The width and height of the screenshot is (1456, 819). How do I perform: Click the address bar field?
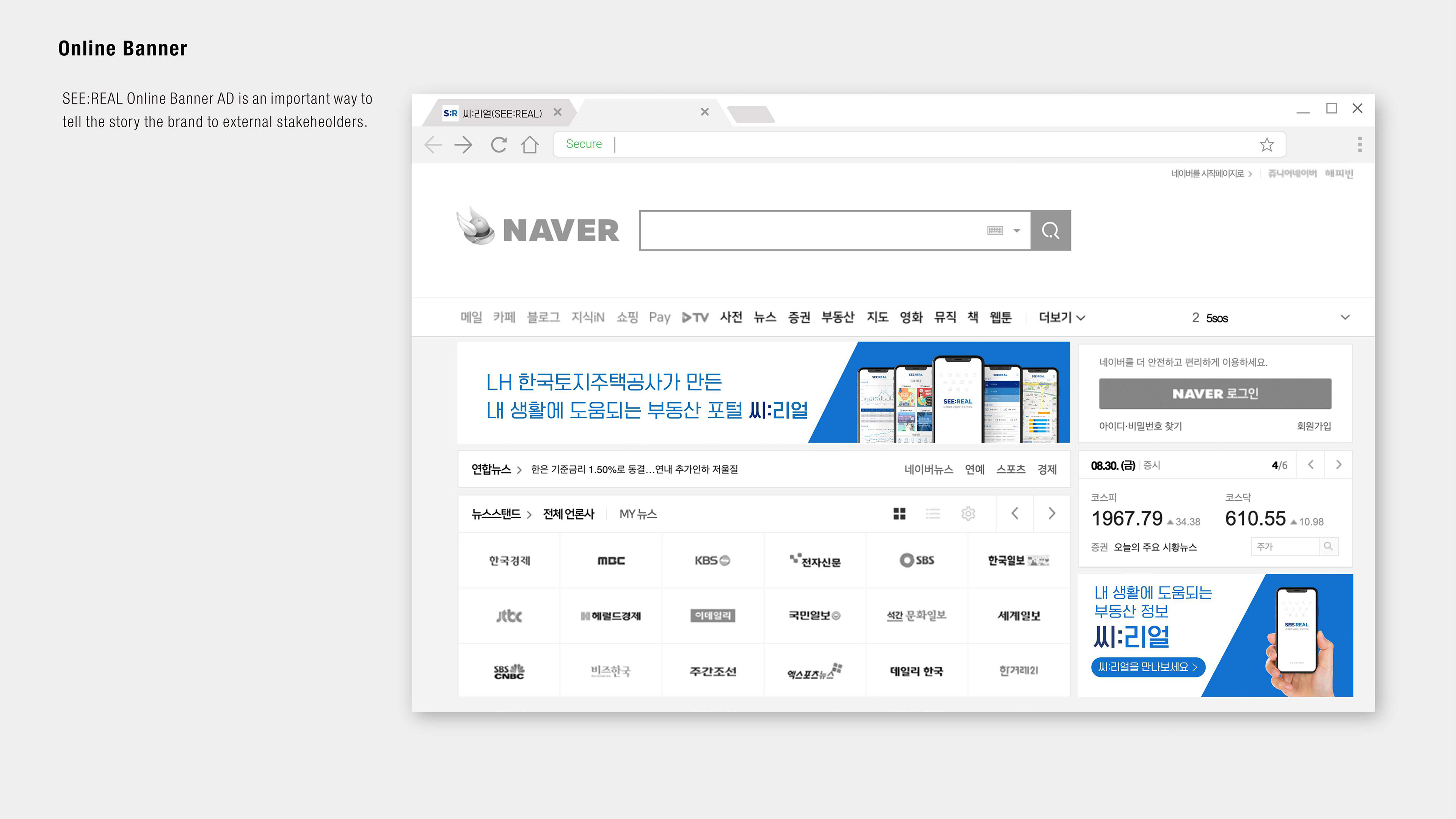pos(919,145)
